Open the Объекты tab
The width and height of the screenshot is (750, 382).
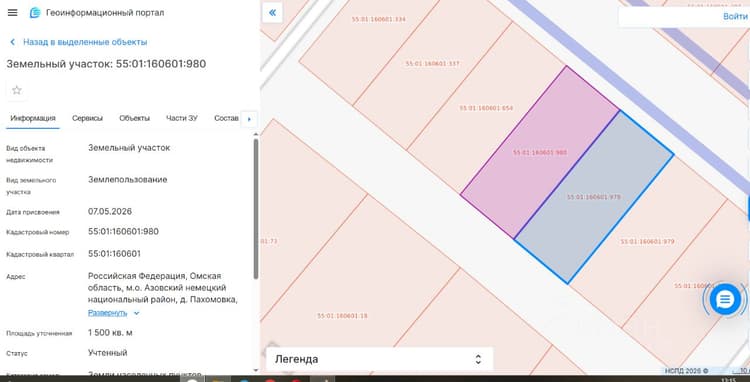pos(134,118)
